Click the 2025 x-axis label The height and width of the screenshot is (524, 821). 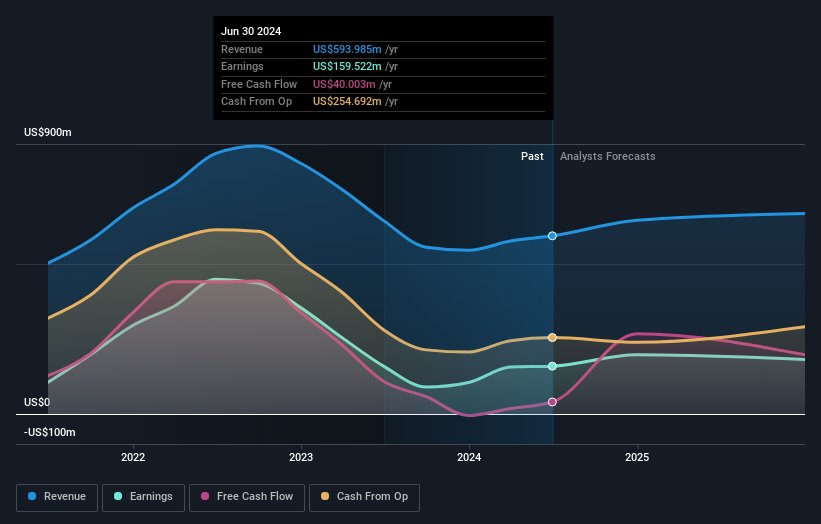(x=637, y=457)
